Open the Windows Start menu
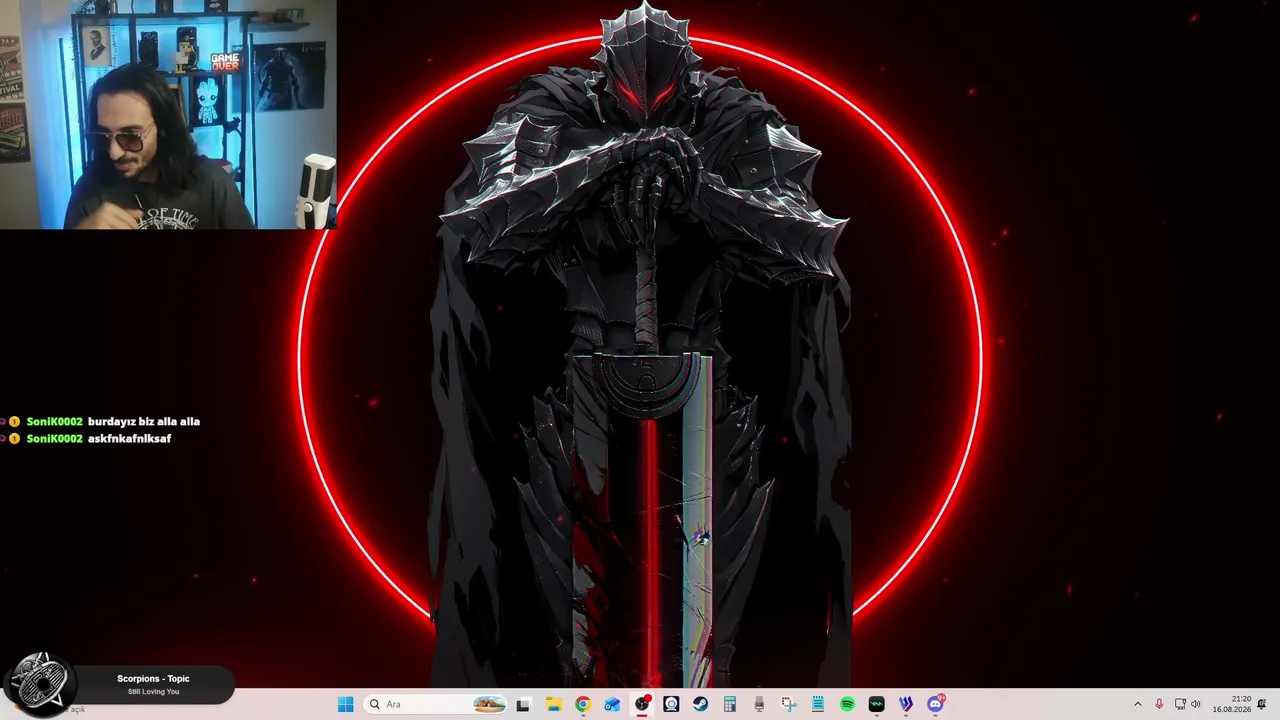Viewport: 1280px width, 720px height. coord(345,704)
